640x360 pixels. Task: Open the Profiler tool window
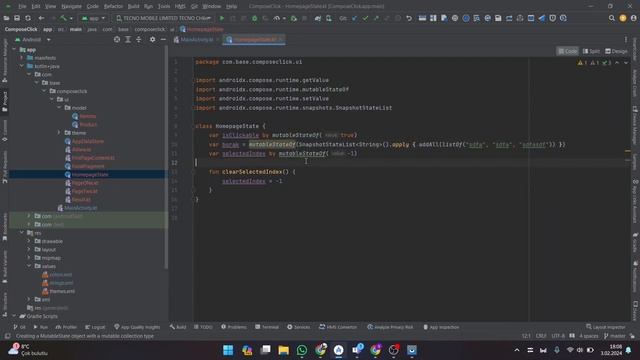pos(66,327)
